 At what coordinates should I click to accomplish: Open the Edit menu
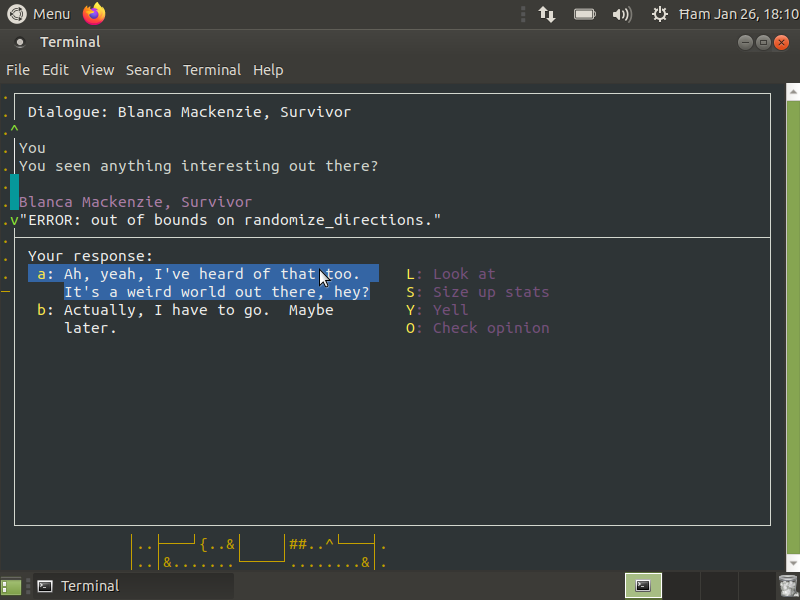(x=55, y=70)
